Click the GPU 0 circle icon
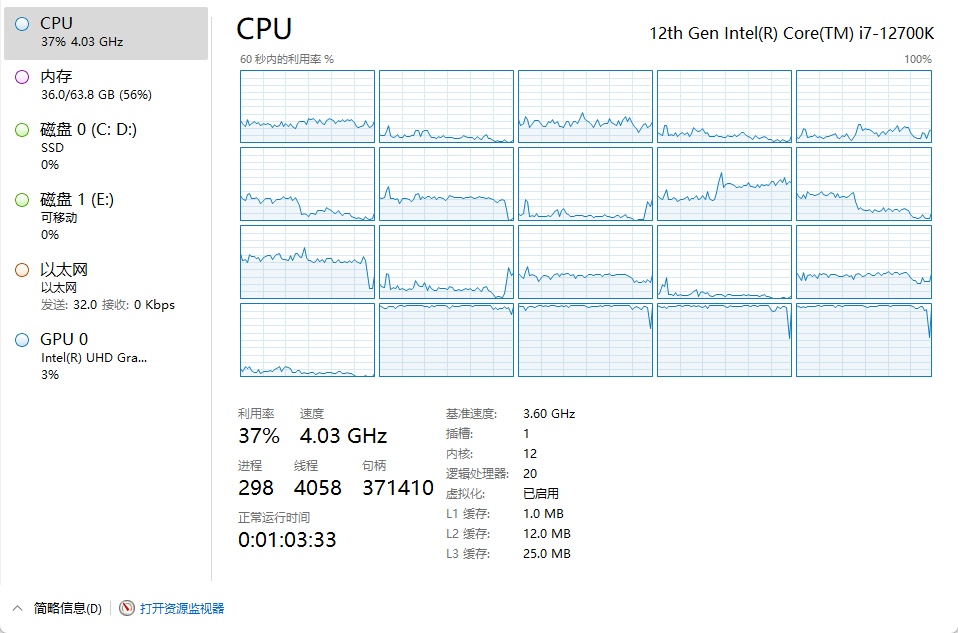 tap(22, 340)
